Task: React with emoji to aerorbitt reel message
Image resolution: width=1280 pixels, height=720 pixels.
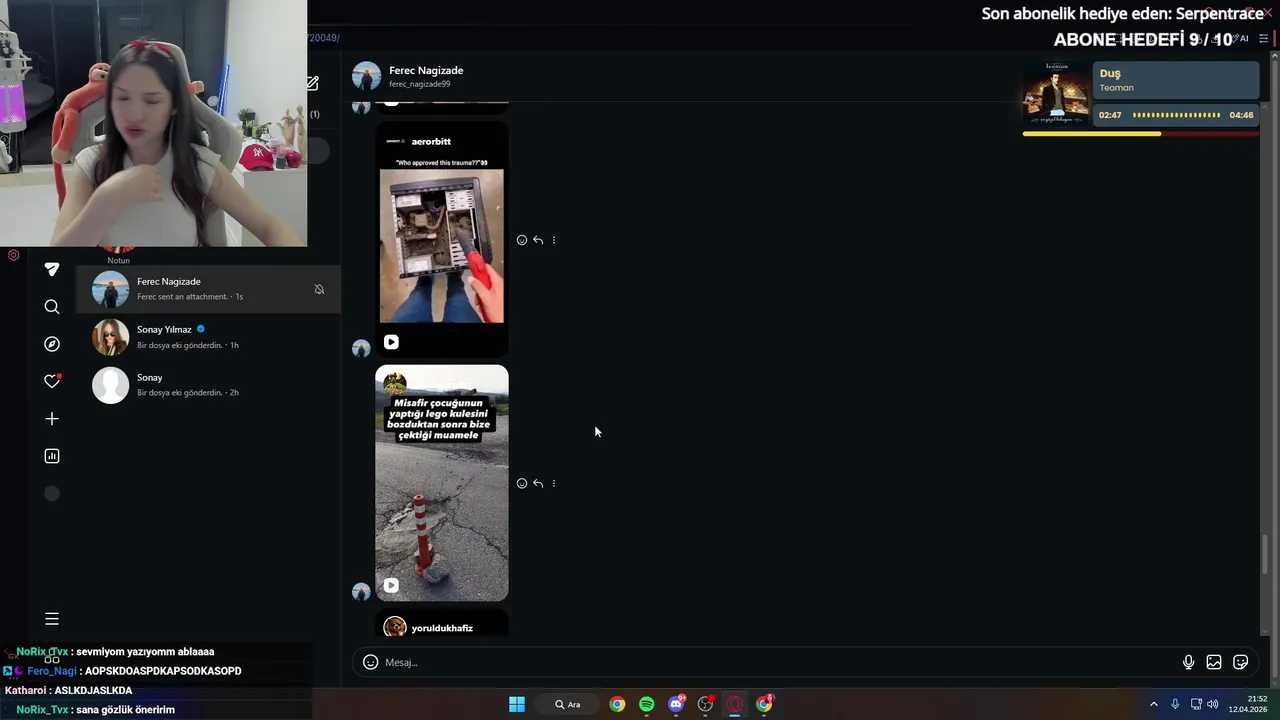Action: (522, 240)
